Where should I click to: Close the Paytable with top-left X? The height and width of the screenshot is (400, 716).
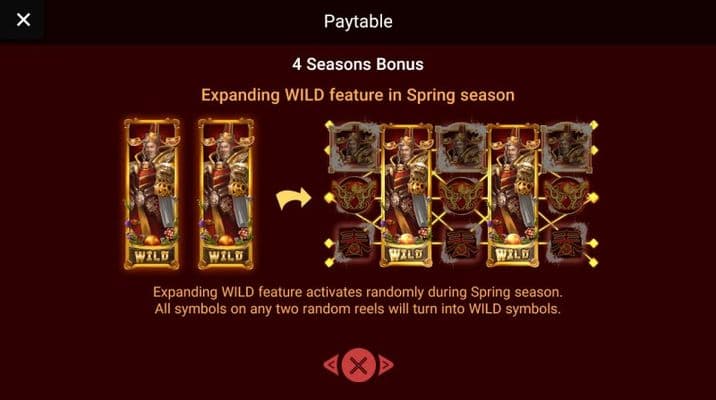[x=23, y=20]
